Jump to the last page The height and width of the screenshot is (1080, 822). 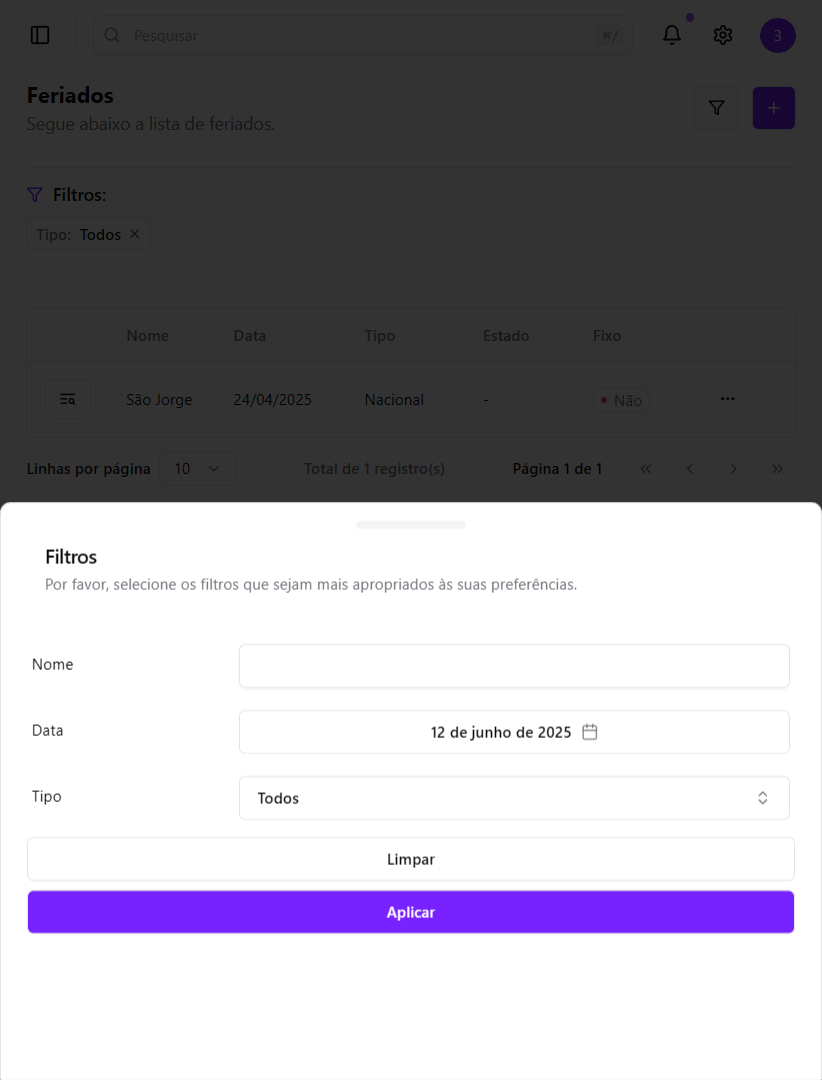point(777,468)
